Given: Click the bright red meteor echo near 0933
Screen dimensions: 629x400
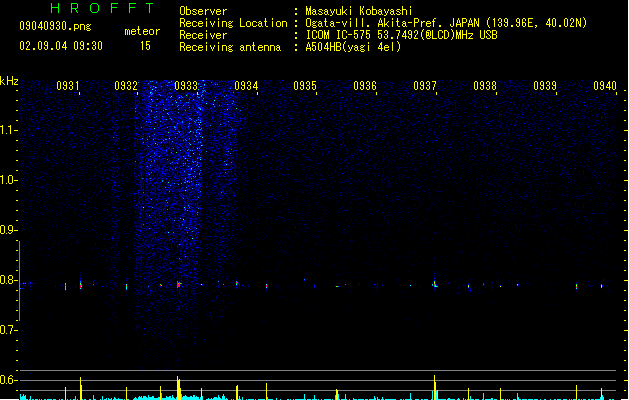Looking at the screenshot, I should (179, 284).
